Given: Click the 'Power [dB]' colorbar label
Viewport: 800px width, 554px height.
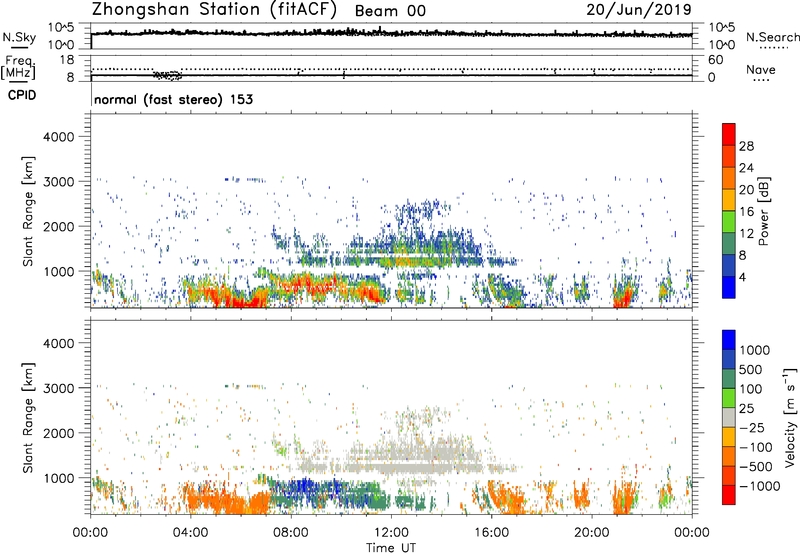Looking at the screenshot, I should click(x=763, y=211).
